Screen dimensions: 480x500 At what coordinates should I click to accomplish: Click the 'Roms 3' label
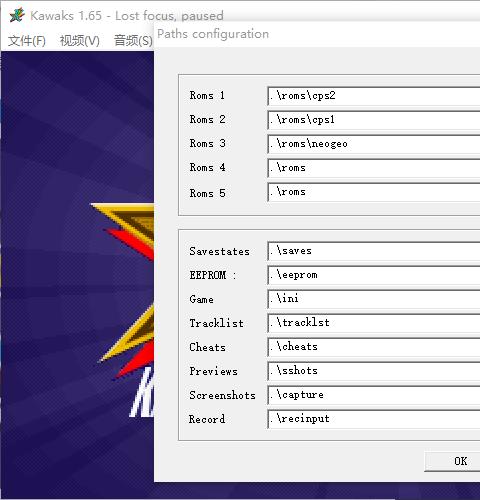[207, 144]
